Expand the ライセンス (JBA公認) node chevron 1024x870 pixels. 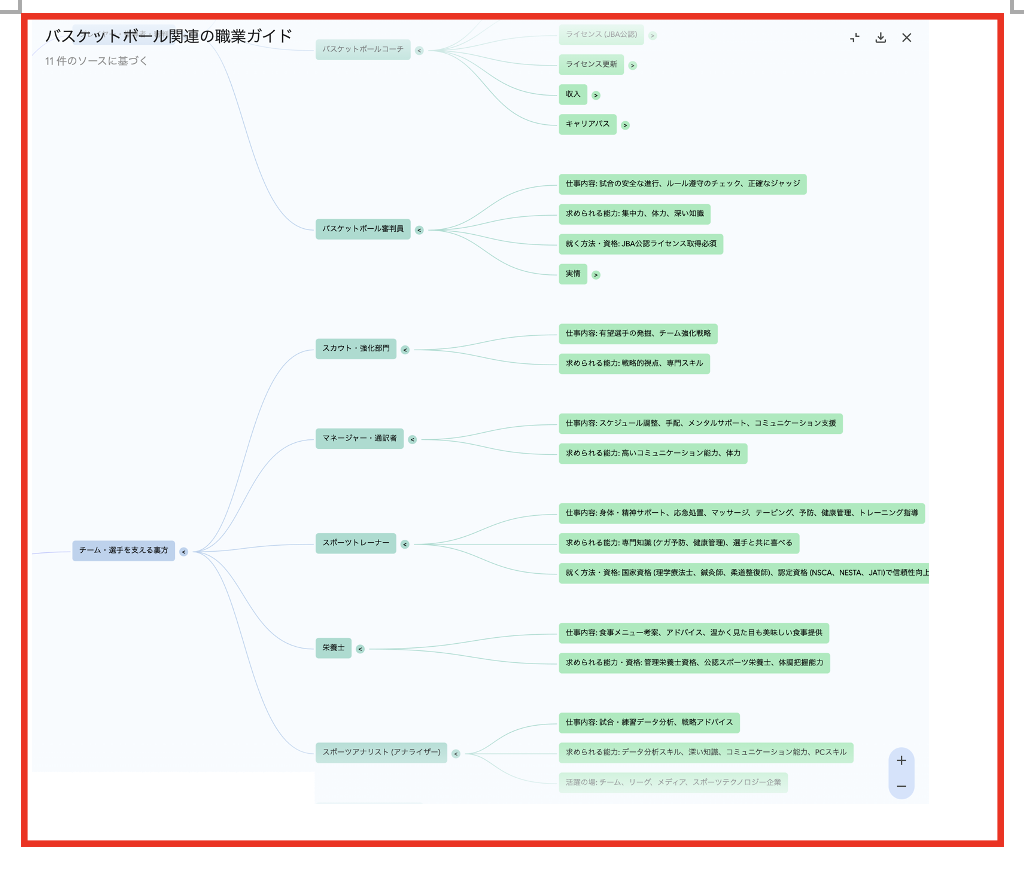652,35
